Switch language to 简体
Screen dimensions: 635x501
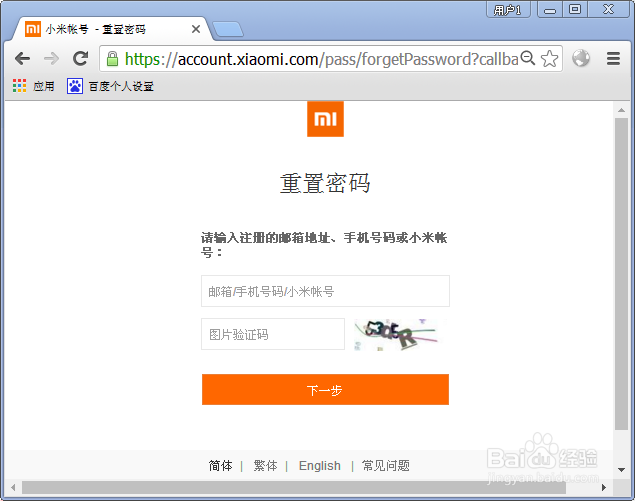(221, 466)
